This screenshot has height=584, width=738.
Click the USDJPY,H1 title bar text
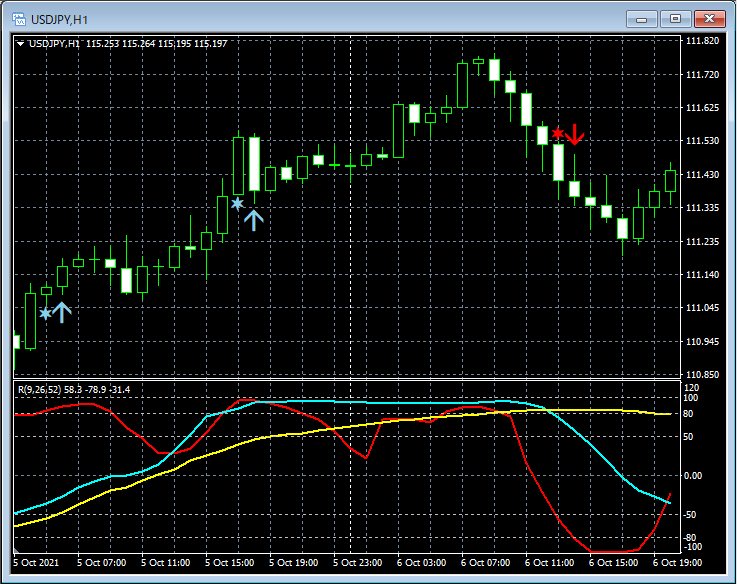point(62,18)
